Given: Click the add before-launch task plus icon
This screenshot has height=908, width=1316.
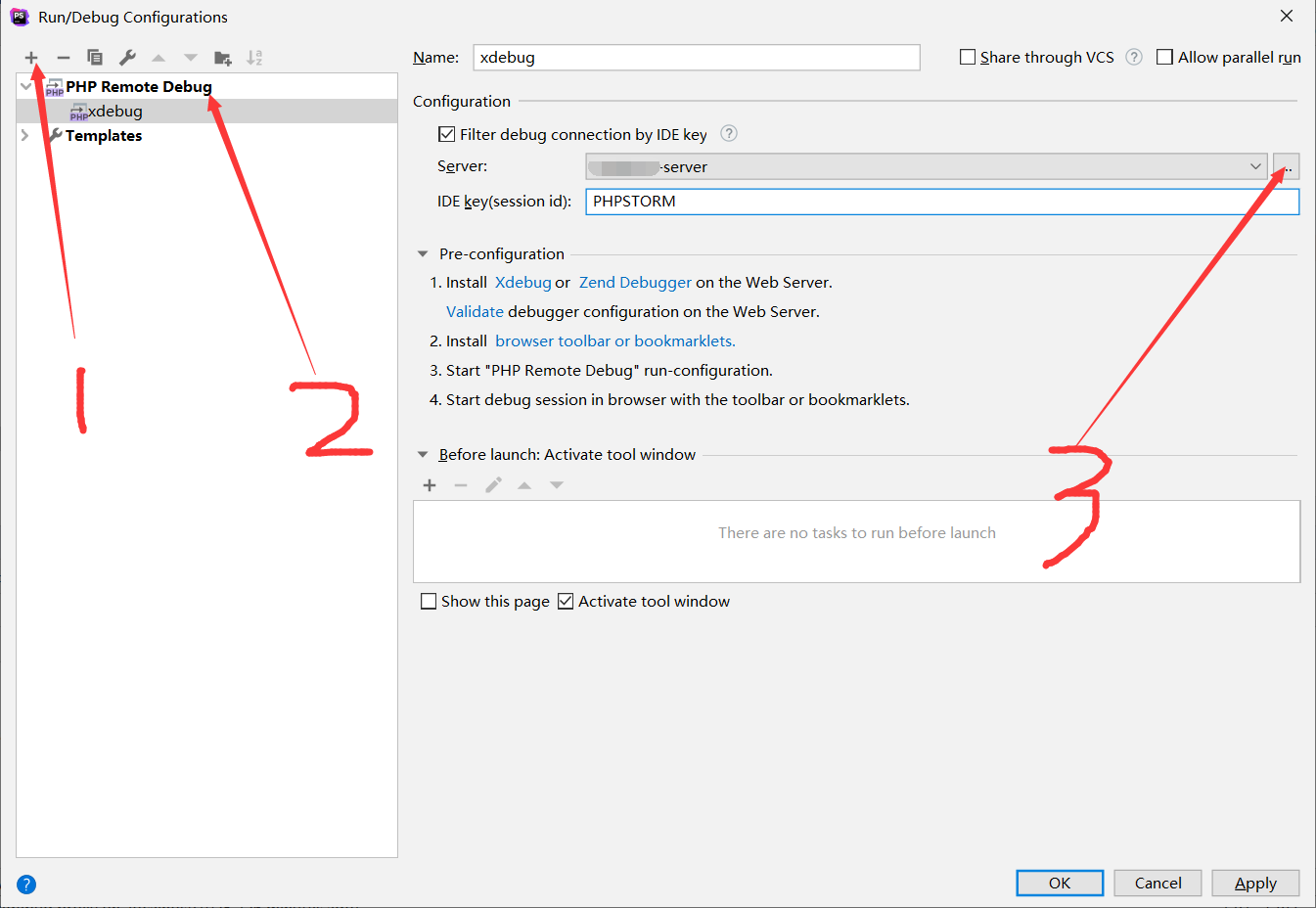Looking at the screenshot, I should [430, 485].
